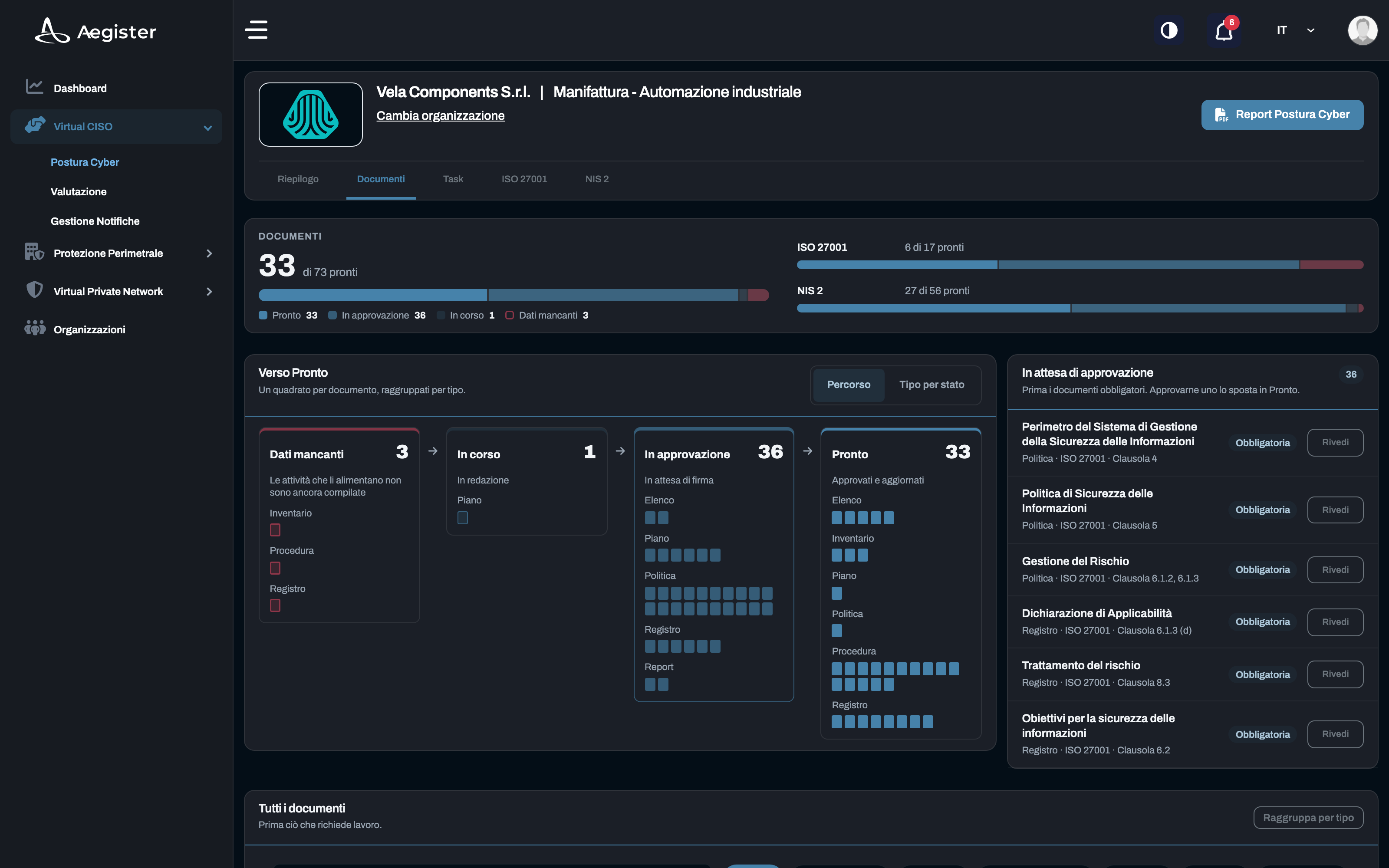Open the Dichiarazione di Applicabilità document title
This screenshot has width=1389, height=868.
tap(1096, 614)
